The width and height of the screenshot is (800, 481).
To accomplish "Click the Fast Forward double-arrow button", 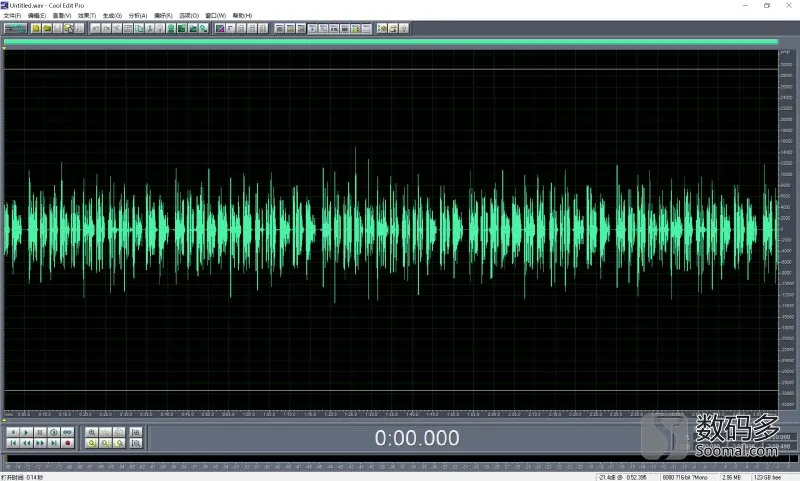I will point(40,443).
